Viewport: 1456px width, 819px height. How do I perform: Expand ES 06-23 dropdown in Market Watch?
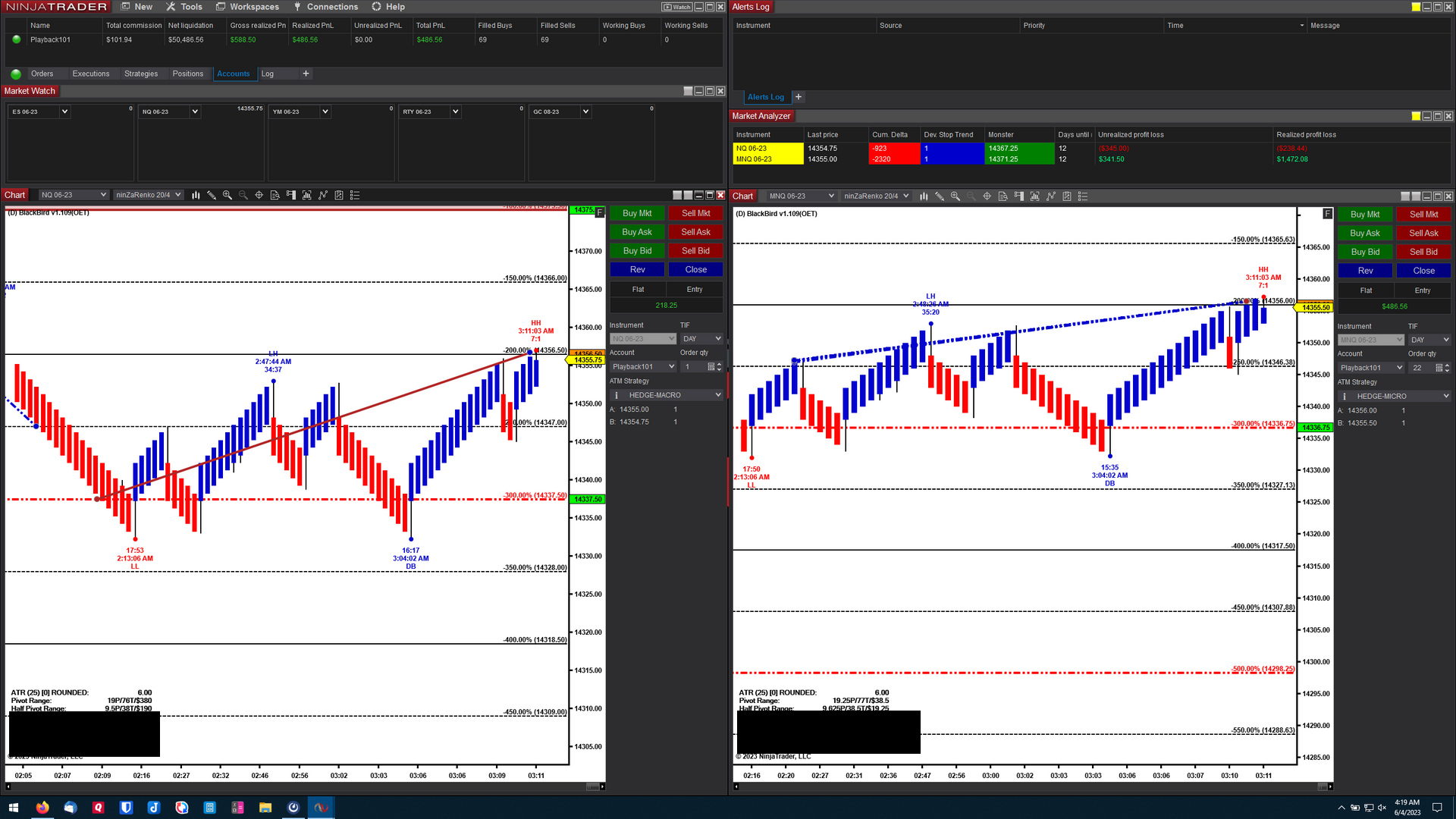click(x=64, y=111)
